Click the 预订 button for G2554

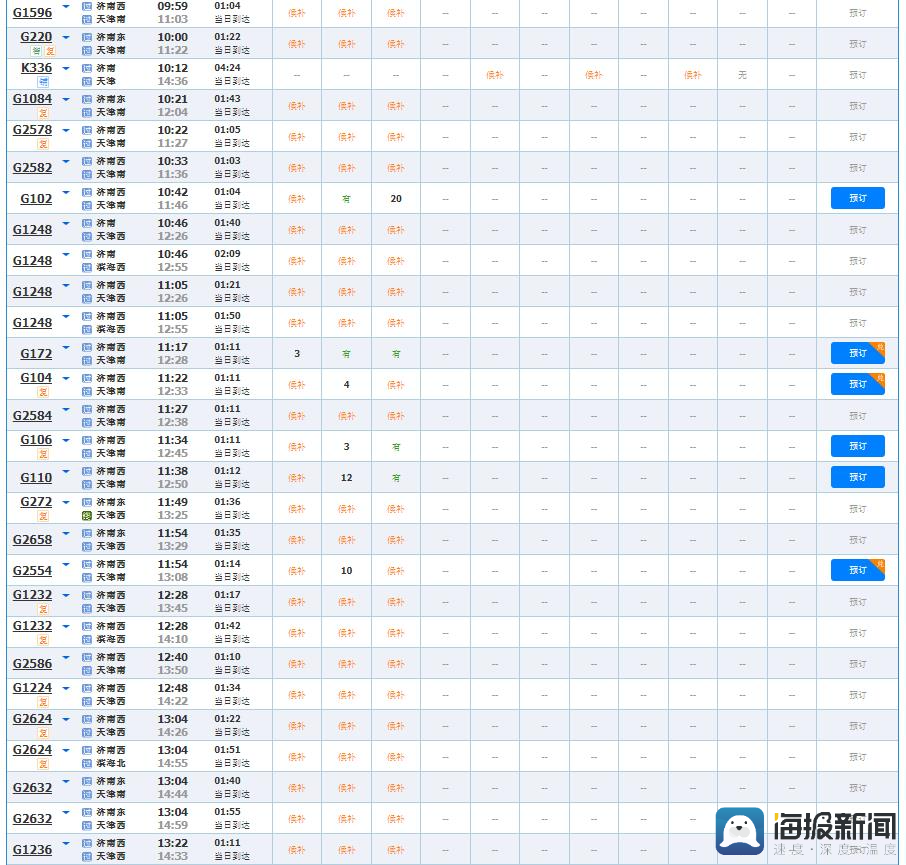[x=857, y=570]
